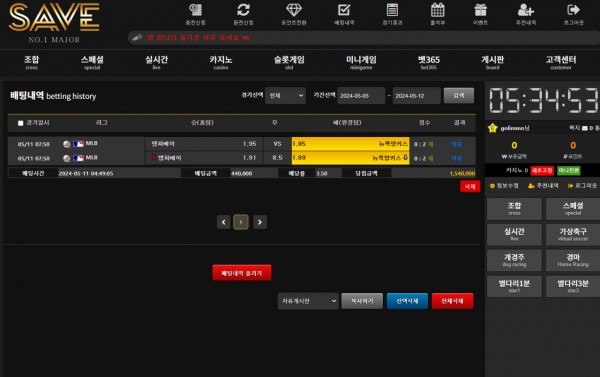Open the board selection dropdown near copy button

(x=308, y=301)
